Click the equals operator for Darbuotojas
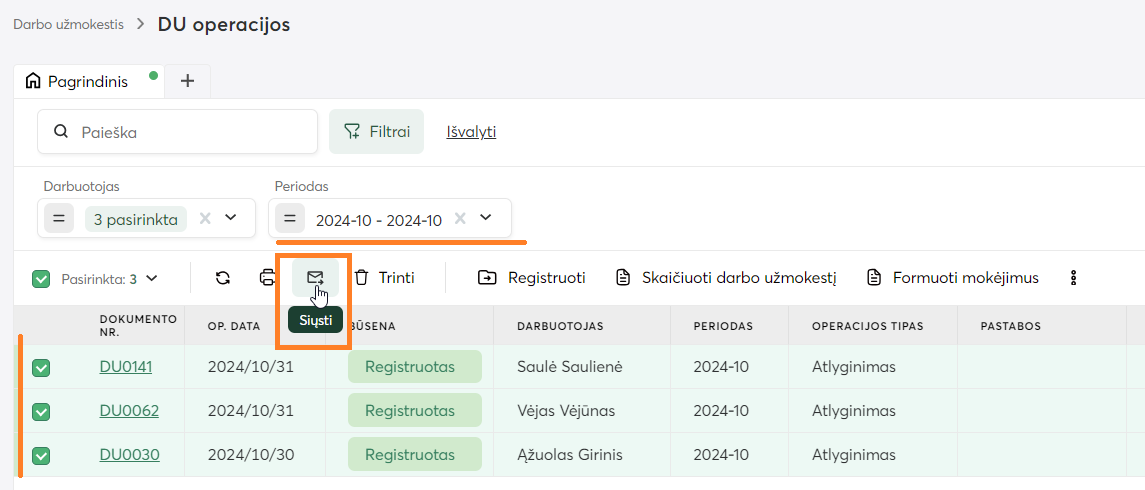This screenshot has width=1145, height=490. (x=58, y=218)
